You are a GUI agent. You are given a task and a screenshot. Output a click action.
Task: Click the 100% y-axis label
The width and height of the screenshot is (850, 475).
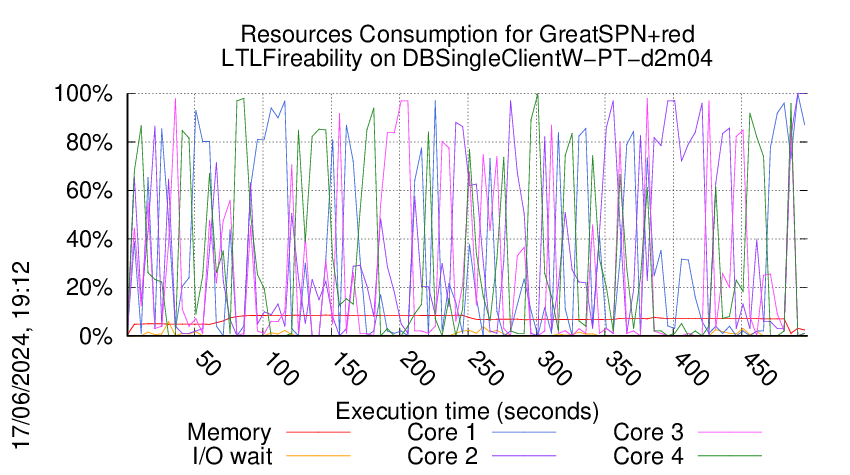[83, 94]
